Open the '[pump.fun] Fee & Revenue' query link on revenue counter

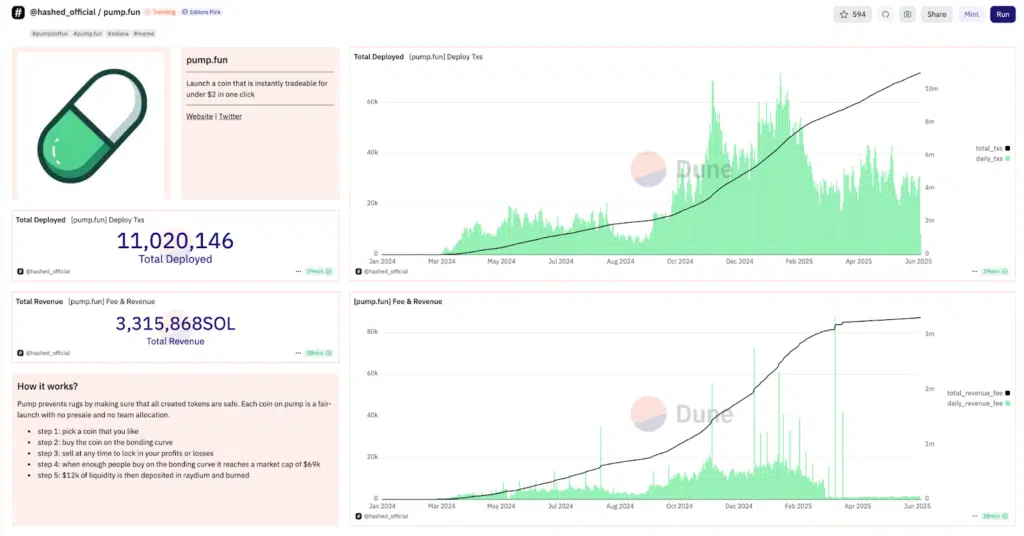112,302
